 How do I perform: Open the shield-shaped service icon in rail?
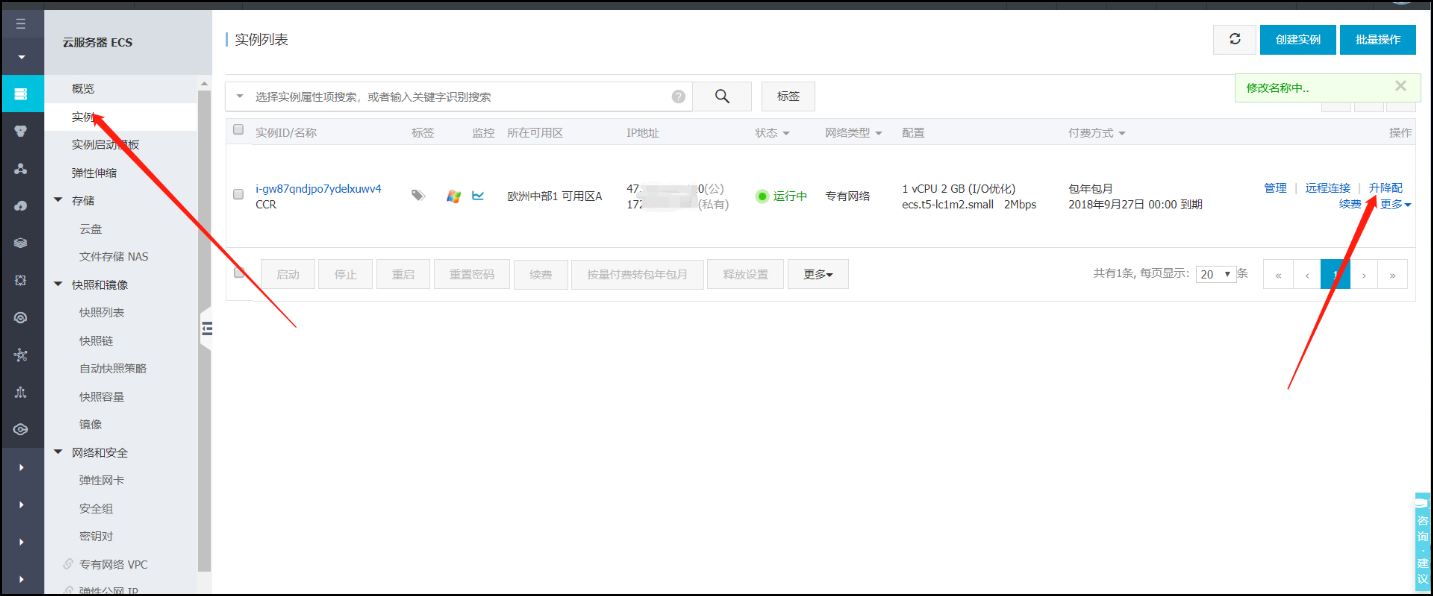tap(21, 131)
